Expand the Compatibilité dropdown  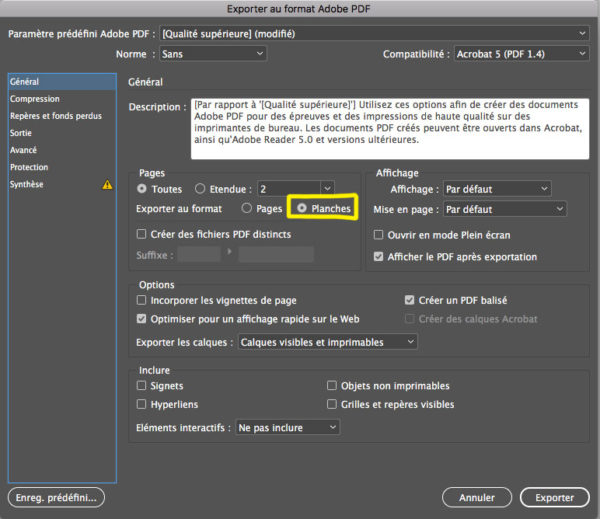pyautogui.click(x=520, y=54)
